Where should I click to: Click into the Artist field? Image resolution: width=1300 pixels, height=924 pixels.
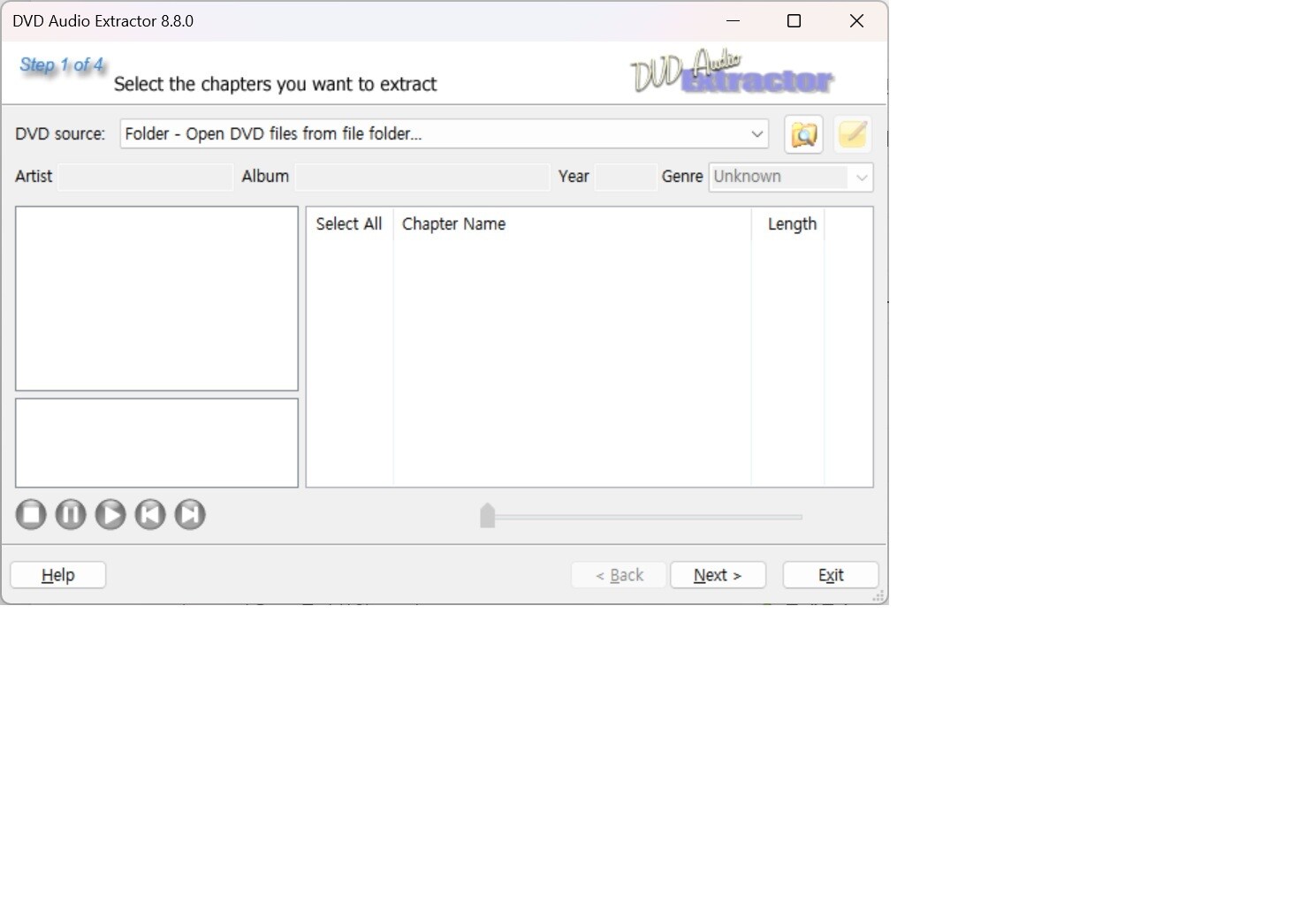pos(146,177)
